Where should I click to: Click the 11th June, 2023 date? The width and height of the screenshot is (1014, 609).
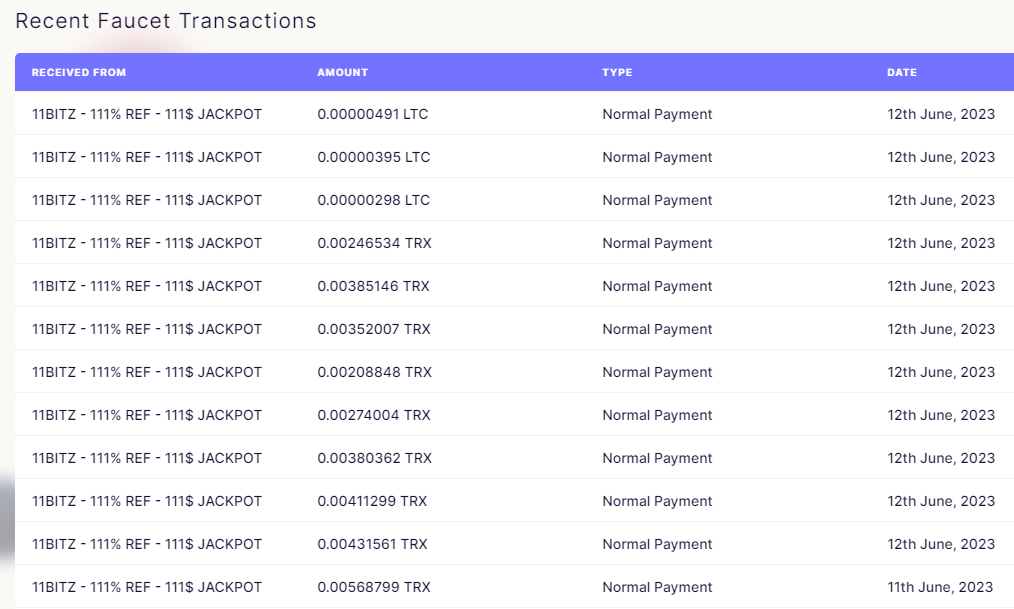(940, 587)
